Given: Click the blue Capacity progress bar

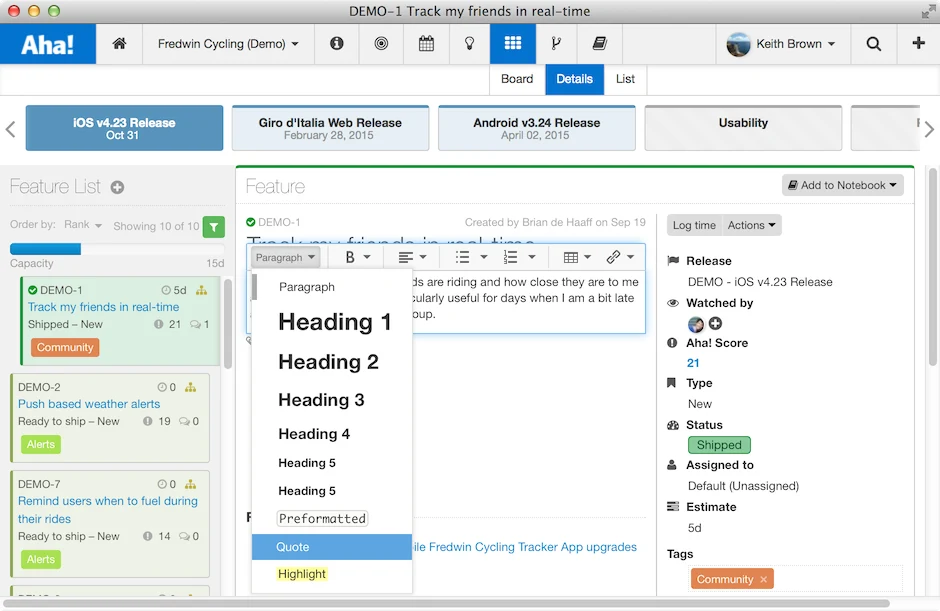Looking at the screenshot, I should 46,249.
